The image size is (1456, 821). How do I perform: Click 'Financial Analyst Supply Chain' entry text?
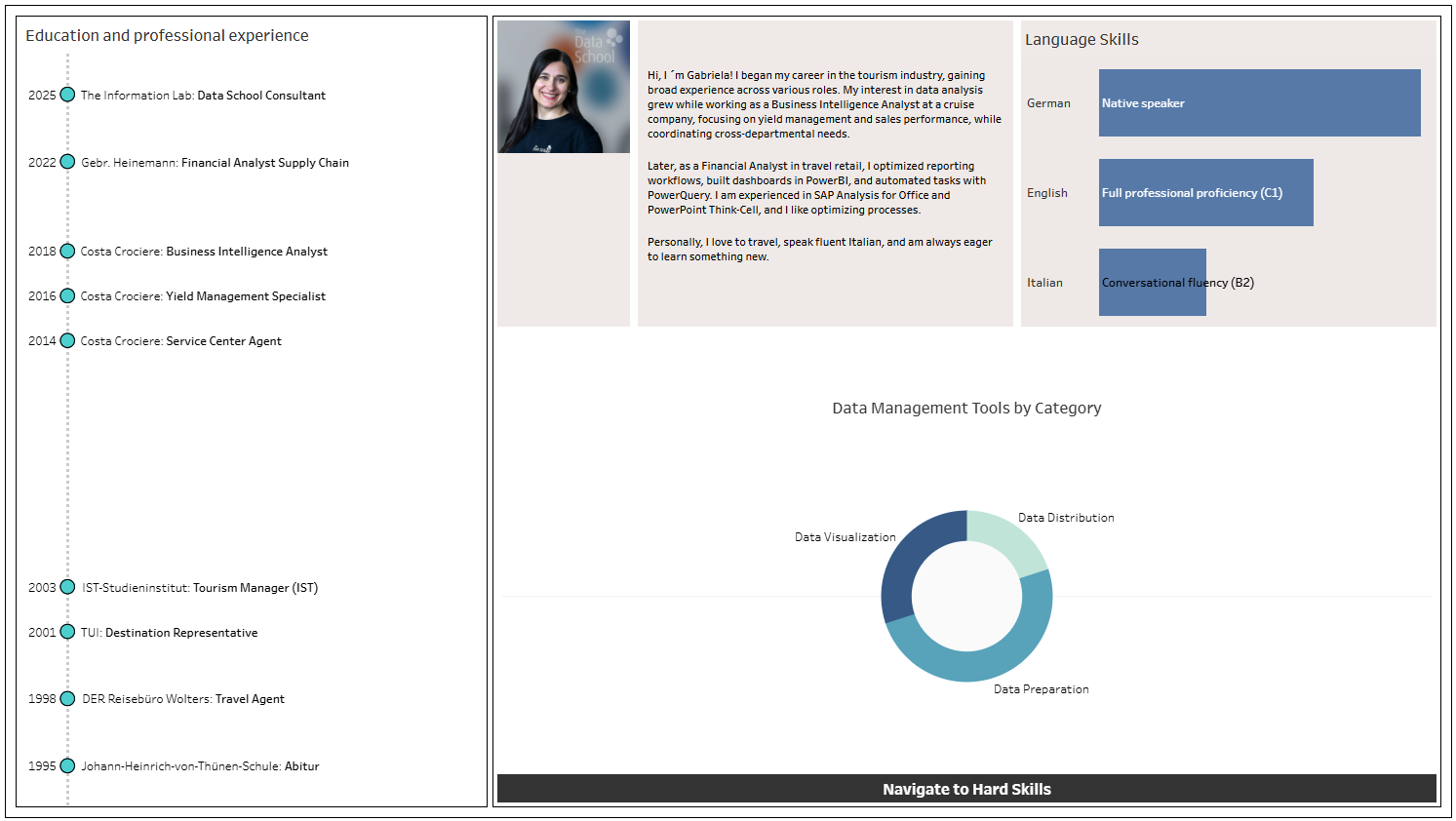tap(265, 163)
